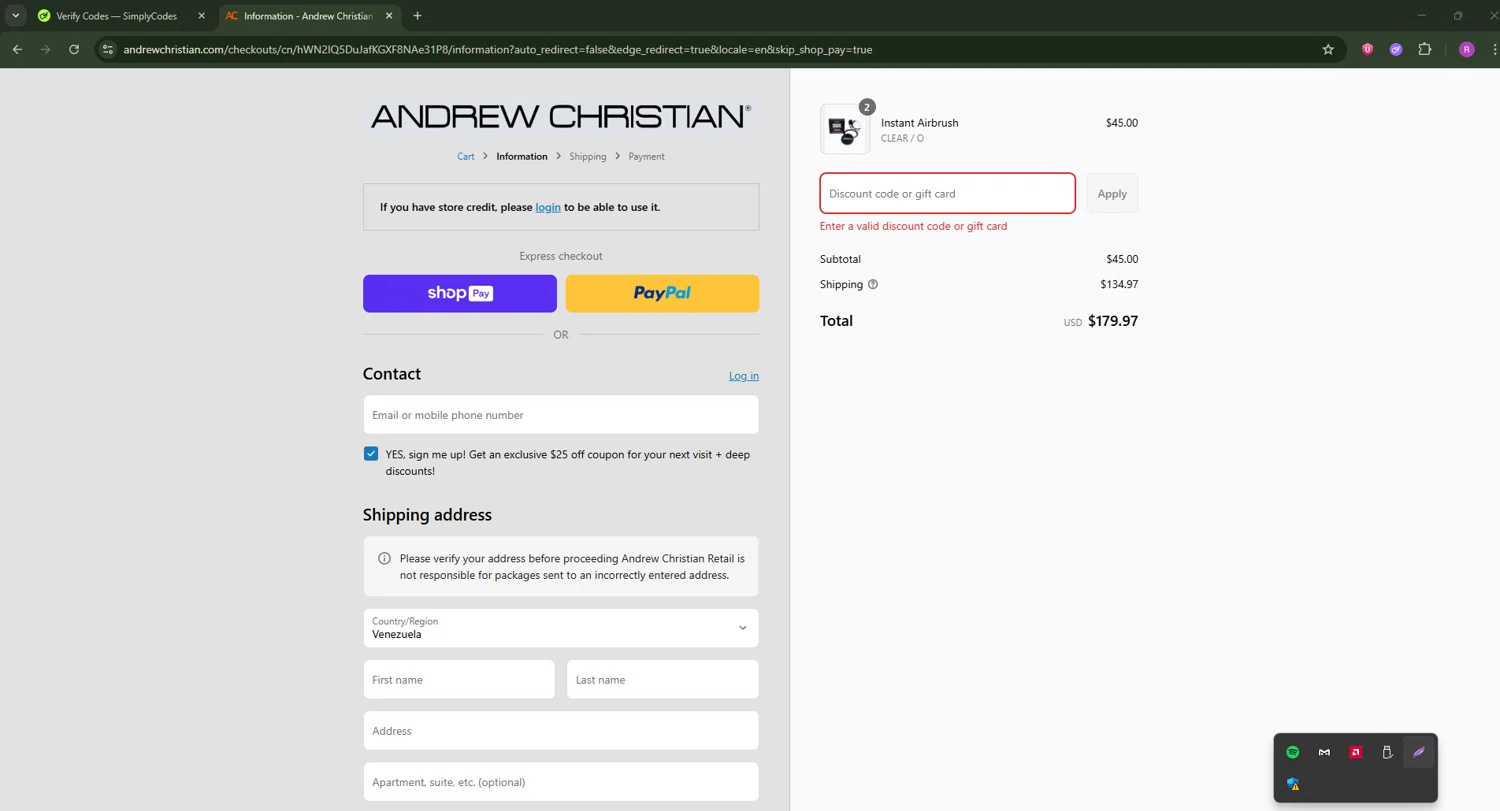Open the tab search dropdown arrow
The width and height of the screenshot is (1500, 811).
pos(15,16)
